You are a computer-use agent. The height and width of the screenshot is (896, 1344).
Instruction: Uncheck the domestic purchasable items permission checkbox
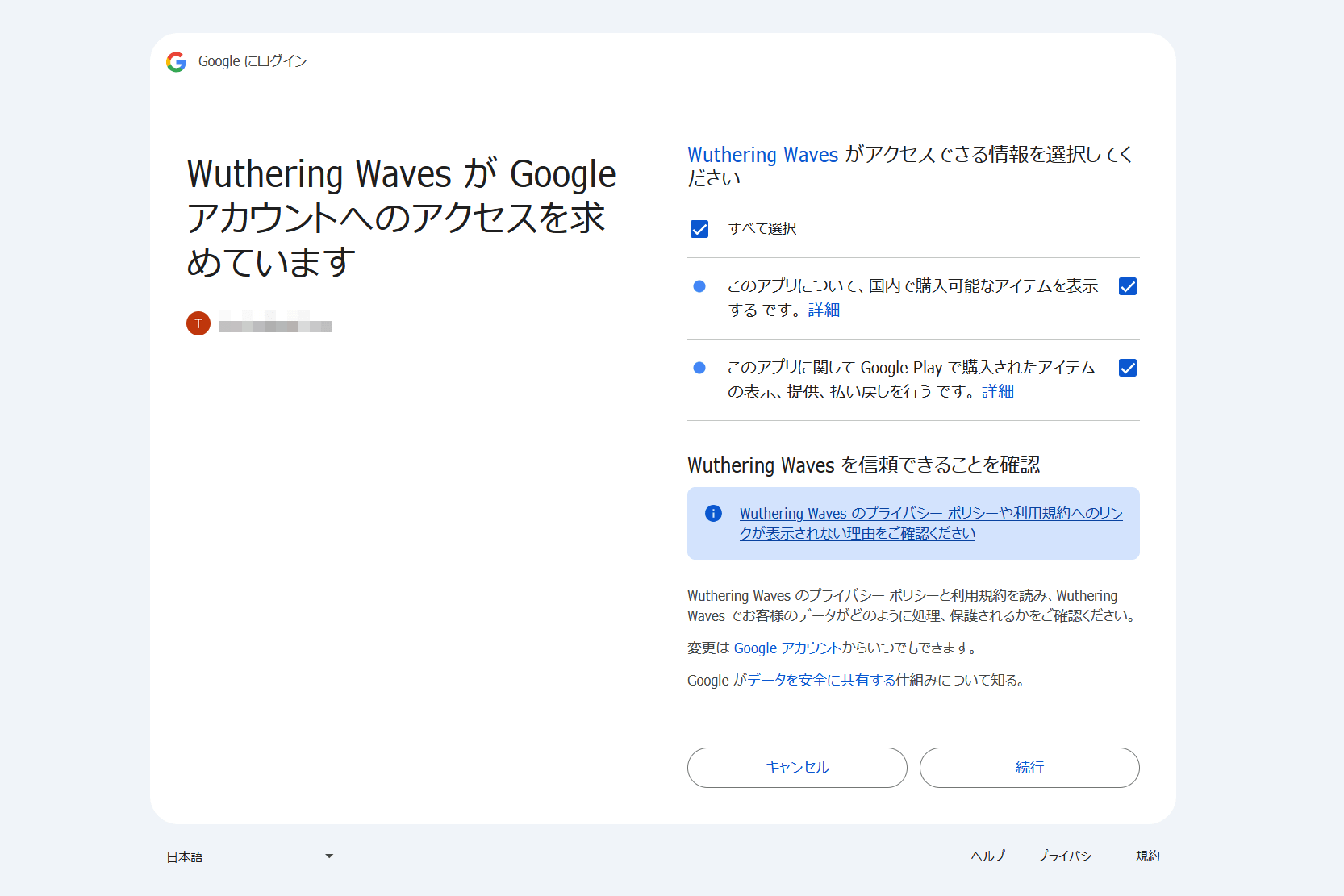(x=1127, y=286)
